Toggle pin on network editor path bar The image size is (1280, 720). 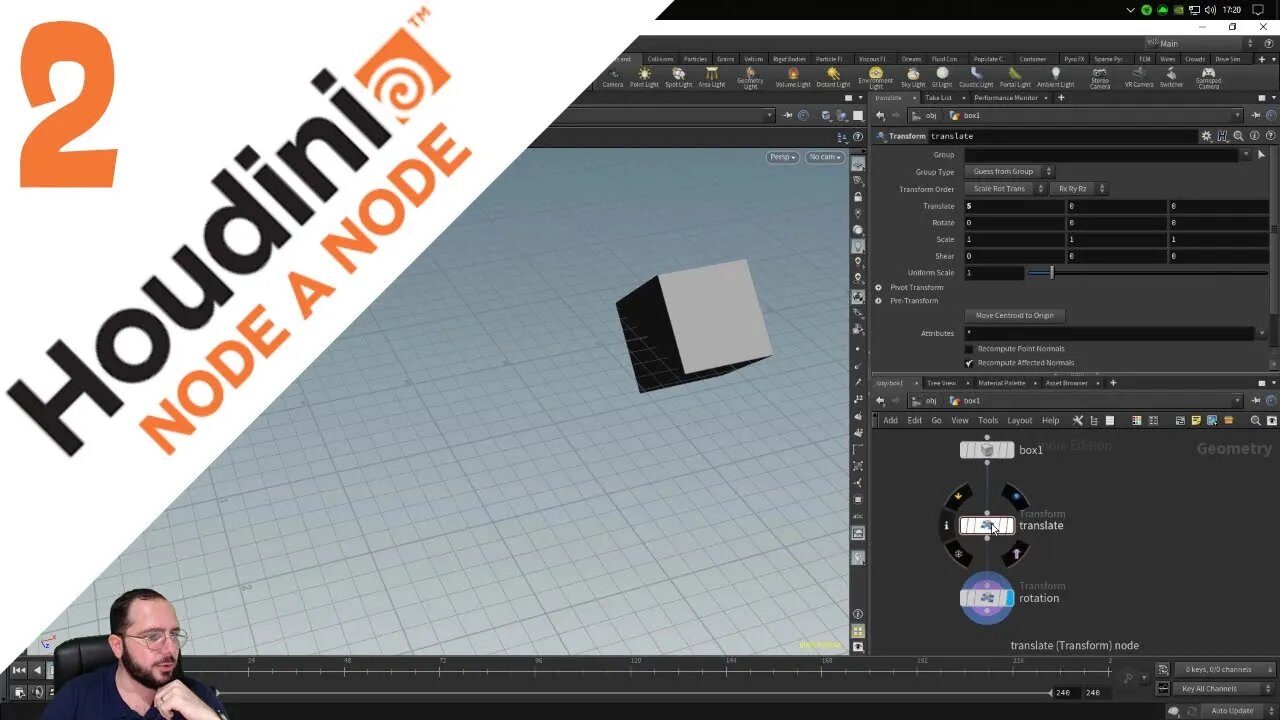(1256, 401)
